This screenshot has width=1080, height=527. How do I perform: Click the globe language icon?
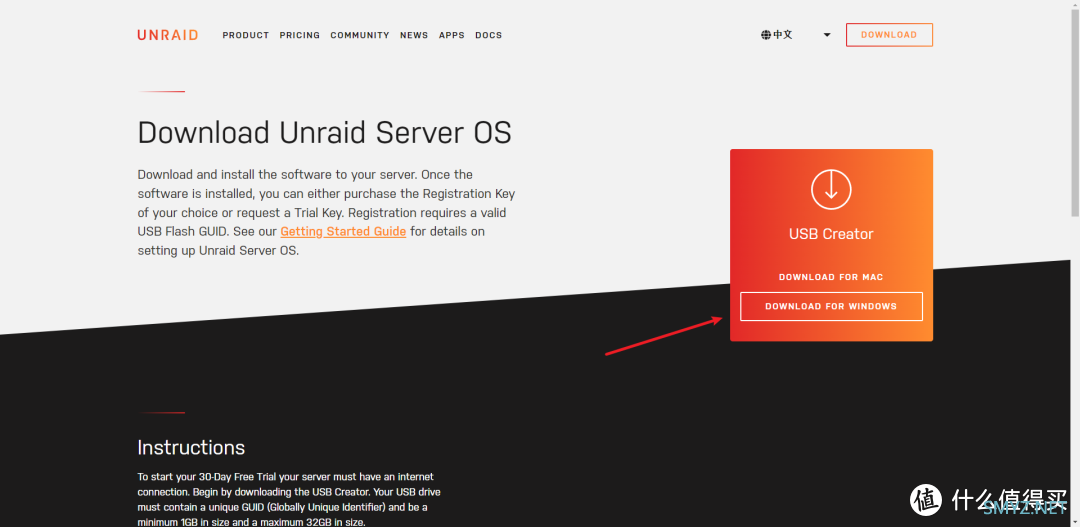766,34
